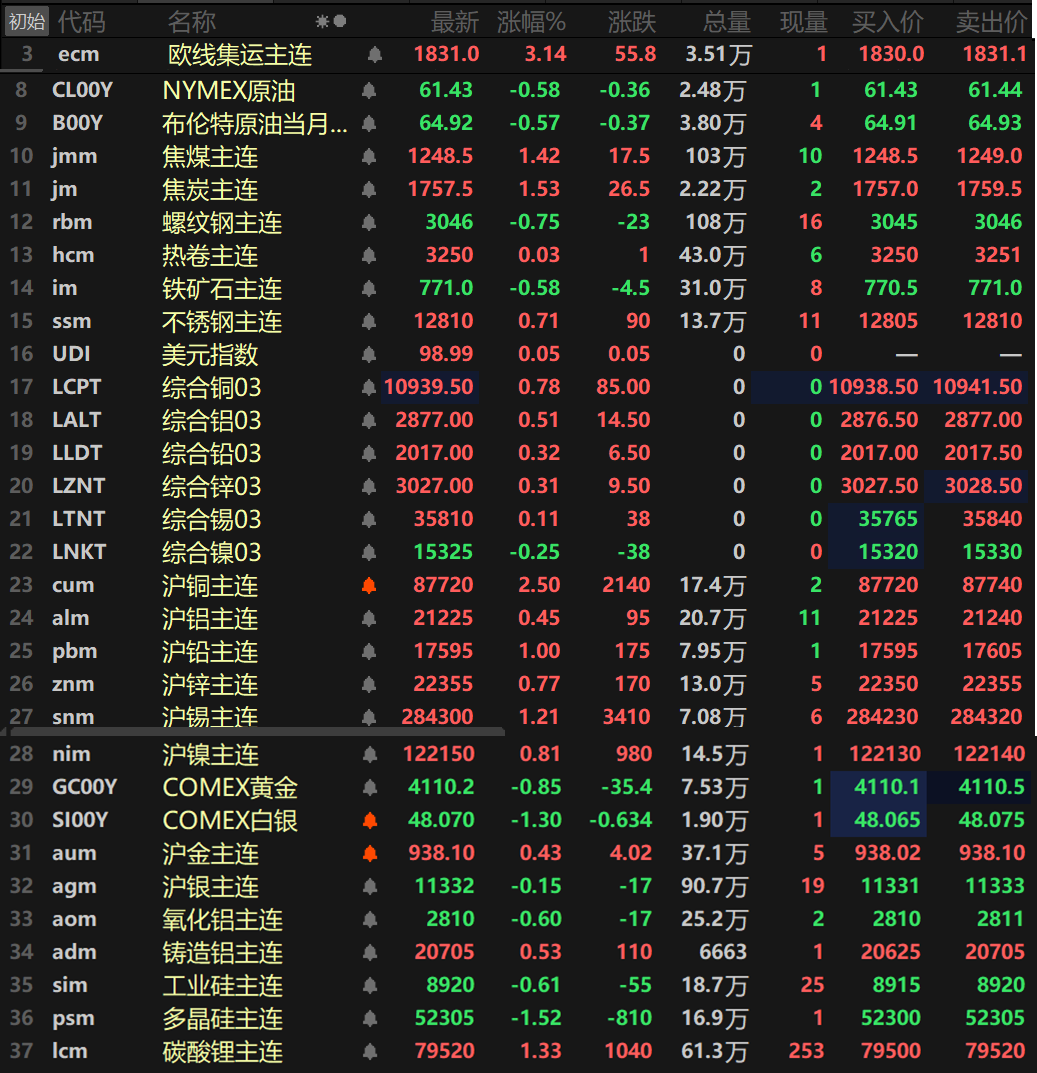Image resolution: width=1037 pixels, height=1073 pixels.
Task: Set an alert on 螺纹钢主连 bell
Action: coord(369,223)
